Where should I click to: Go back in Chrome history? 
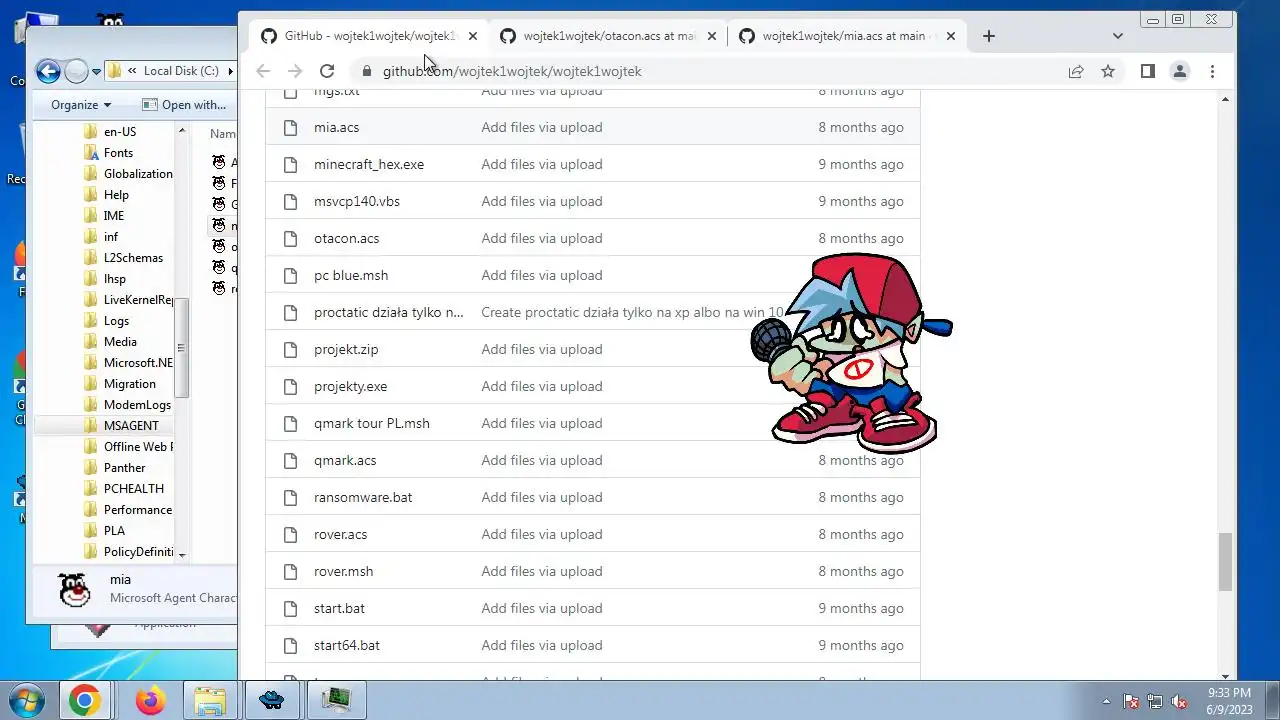click(263, 71)
